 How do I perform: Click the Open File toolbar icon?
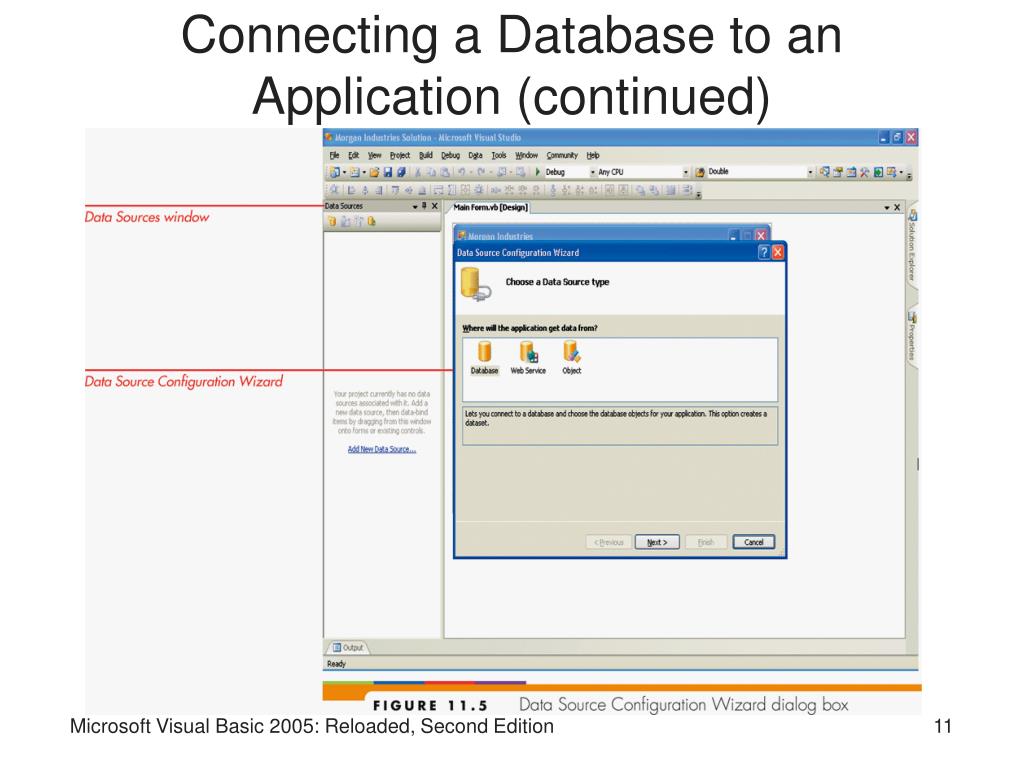click(374, 172)
